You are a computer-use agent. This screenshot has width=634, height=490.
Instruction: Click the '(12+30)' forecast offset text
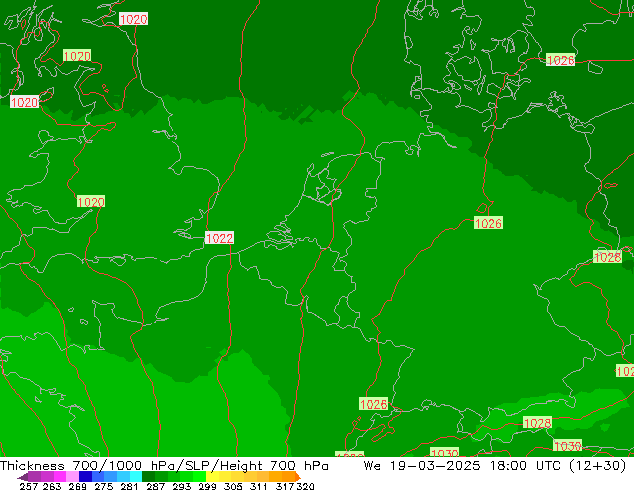tap(598, 466)
